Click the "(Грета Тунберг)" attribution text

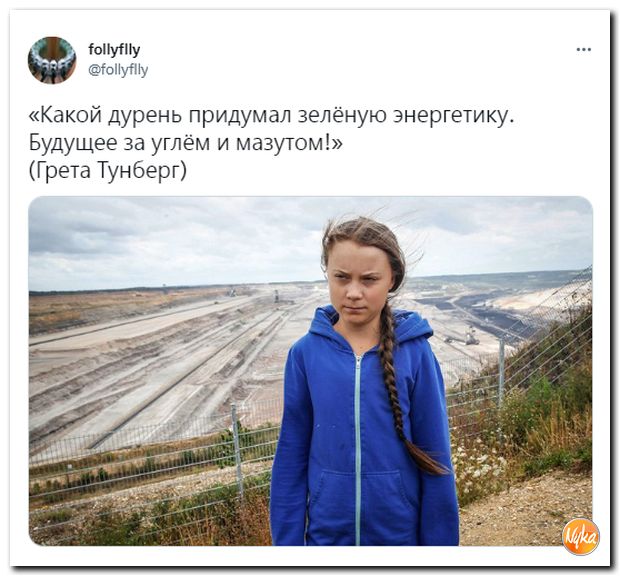click(x=107, y=170)
